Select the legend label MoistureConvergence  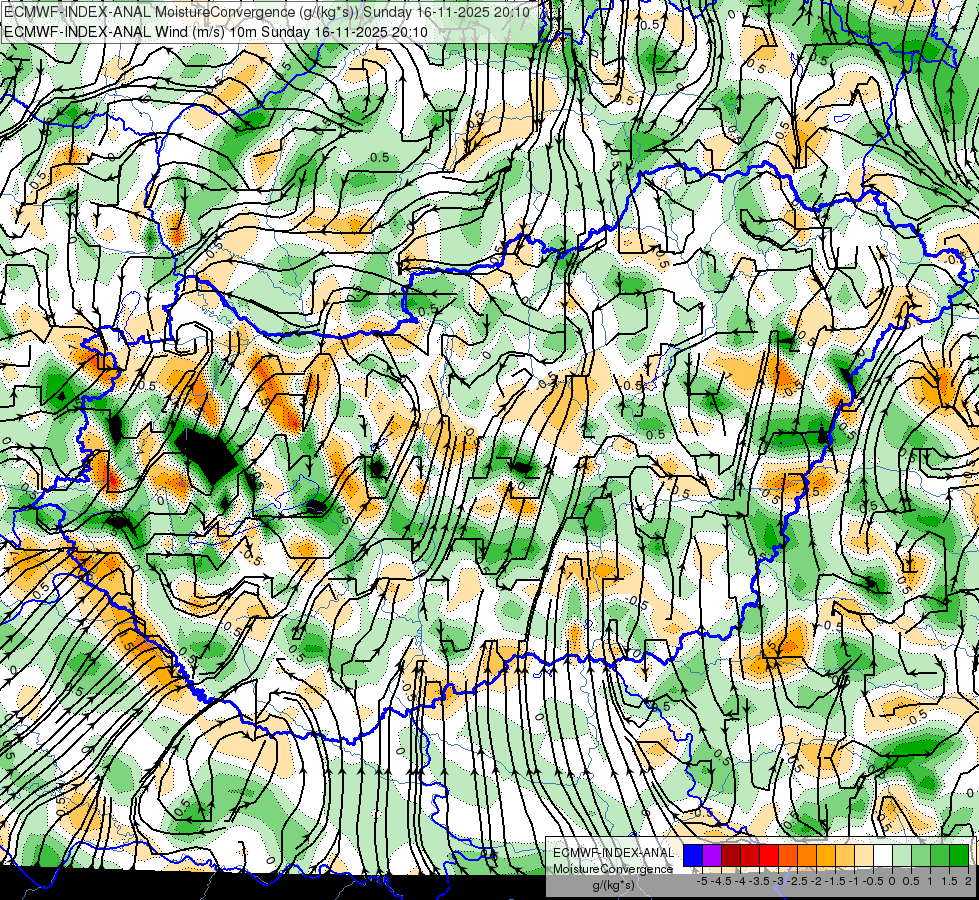[x=613, y=869]
